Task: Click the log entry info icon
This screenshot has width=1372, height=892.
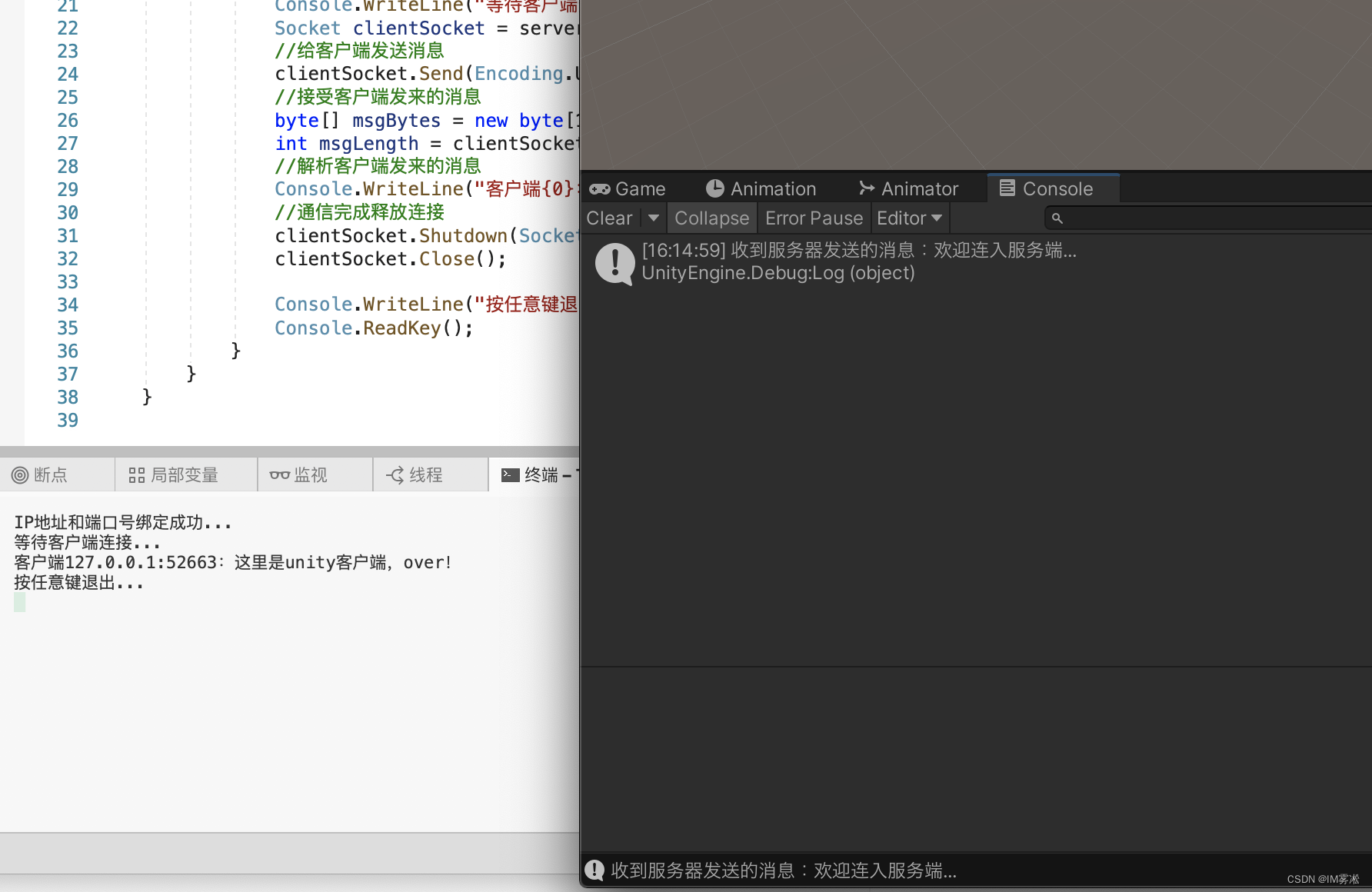Action: point(615,264)
